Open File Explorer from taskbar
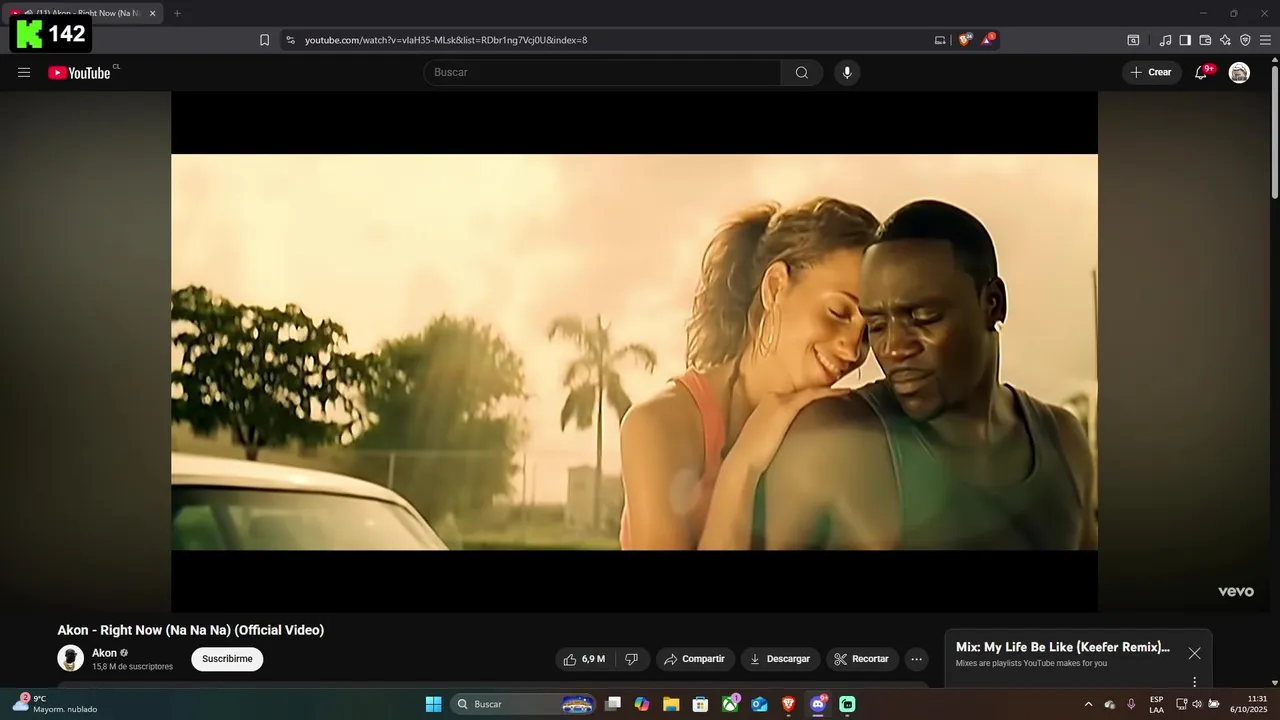This screenshot has height=720, width=1280. [x=671, y=704]
